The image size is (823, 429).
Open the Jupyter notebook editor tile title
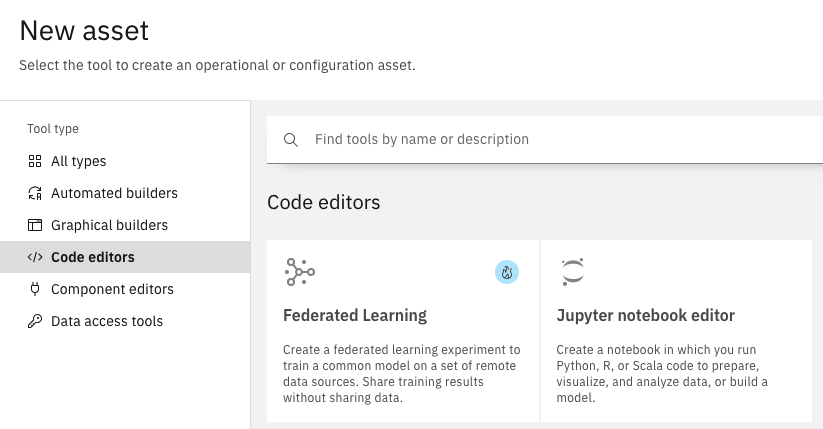pyautogui.click(x=645, y=316)
